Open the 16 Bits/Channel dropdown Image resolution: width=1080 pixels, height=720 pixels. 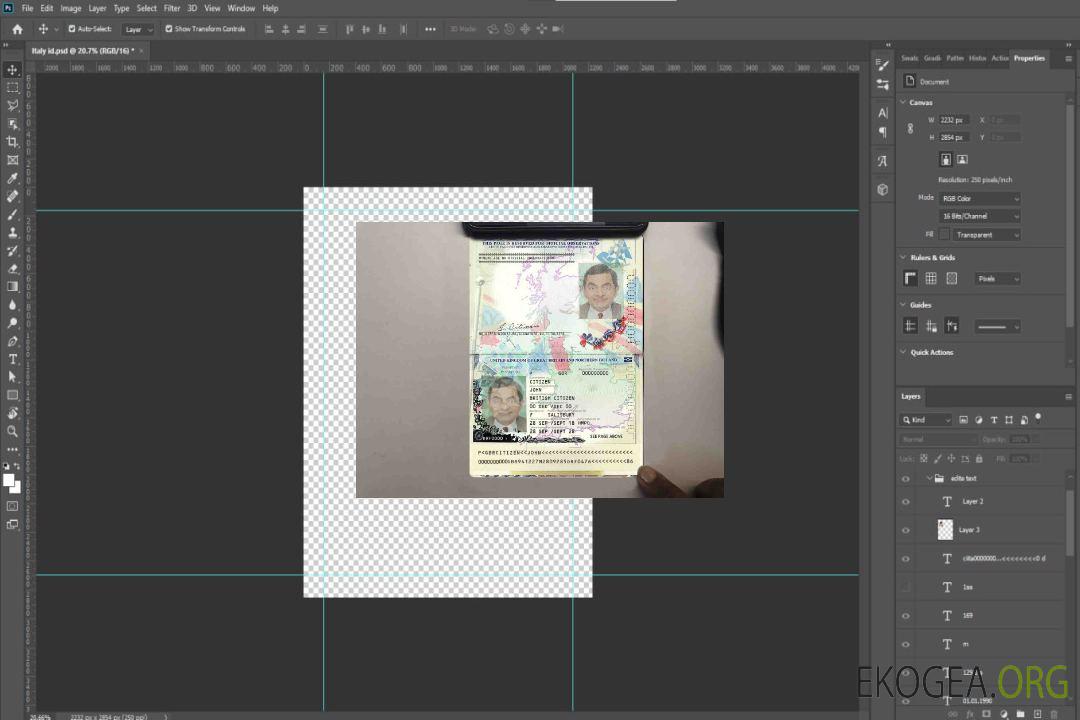coord(980,216)
